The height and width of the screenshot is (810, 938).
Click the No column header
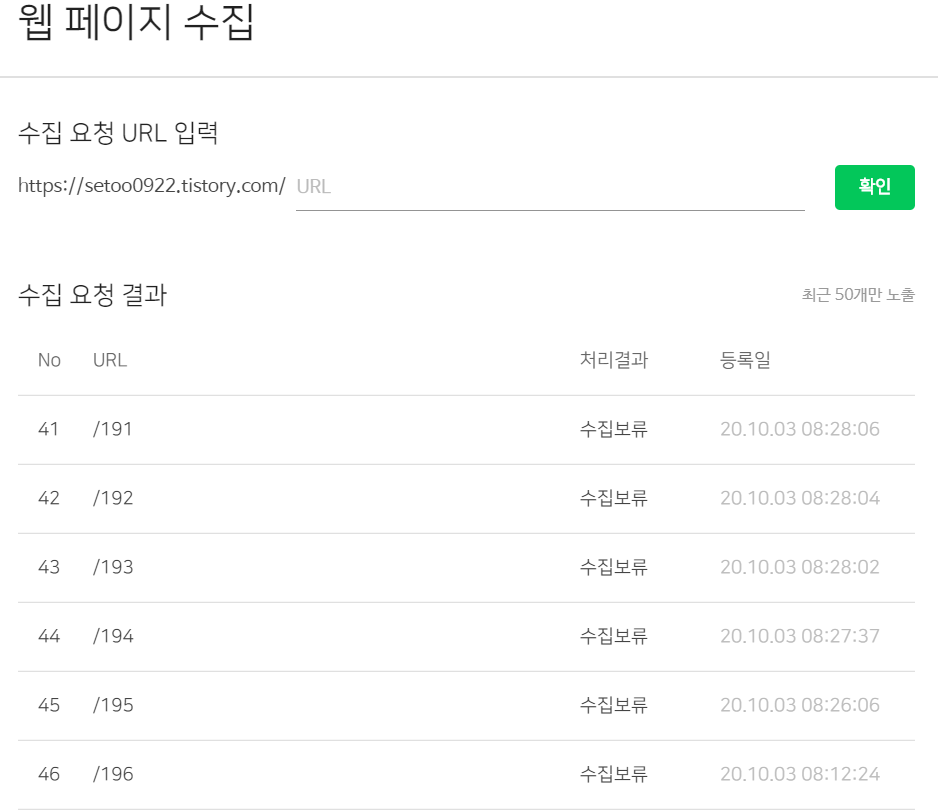(49, 360)
